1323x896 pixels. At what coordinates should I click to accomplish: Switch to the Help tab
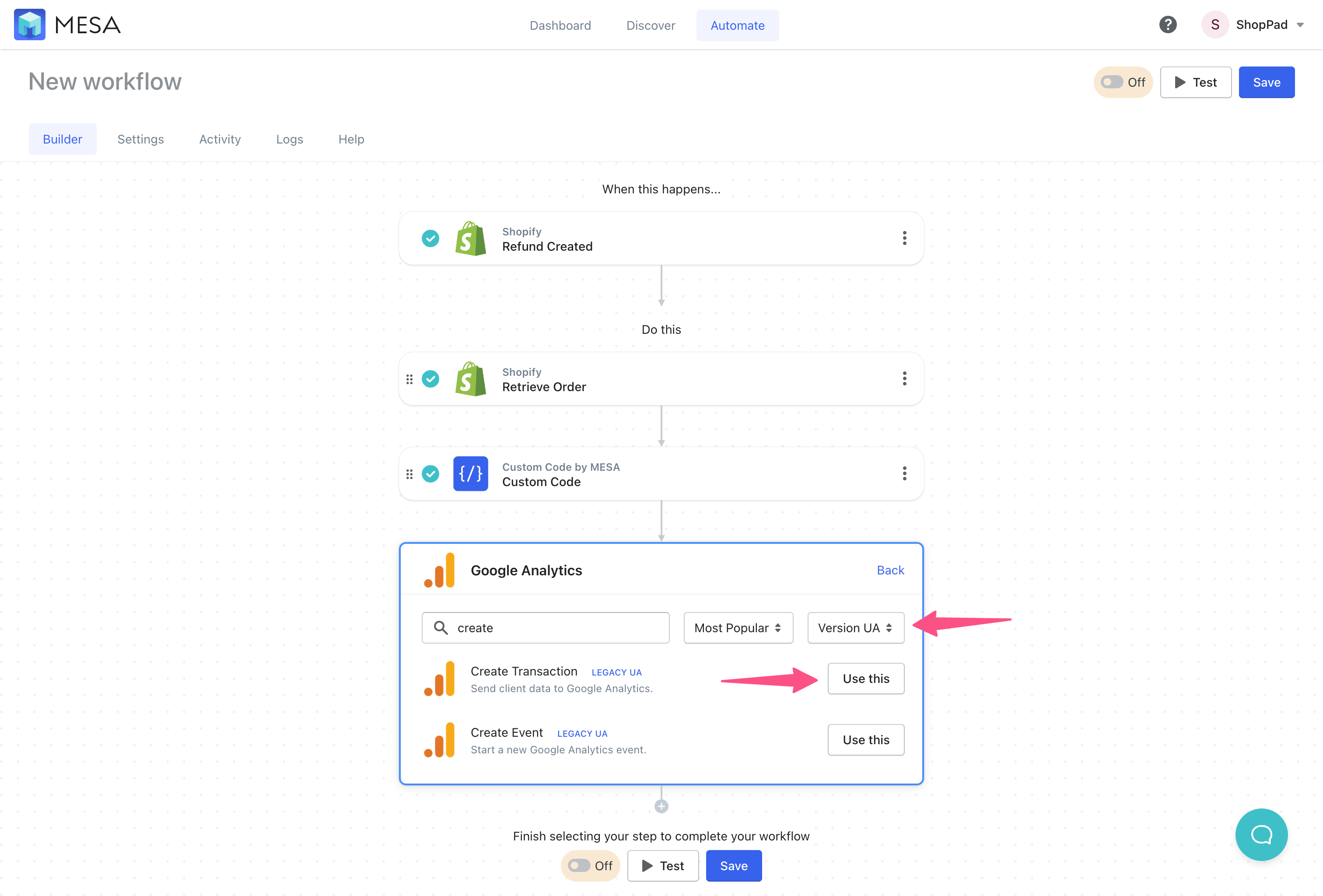pos(351,139)
